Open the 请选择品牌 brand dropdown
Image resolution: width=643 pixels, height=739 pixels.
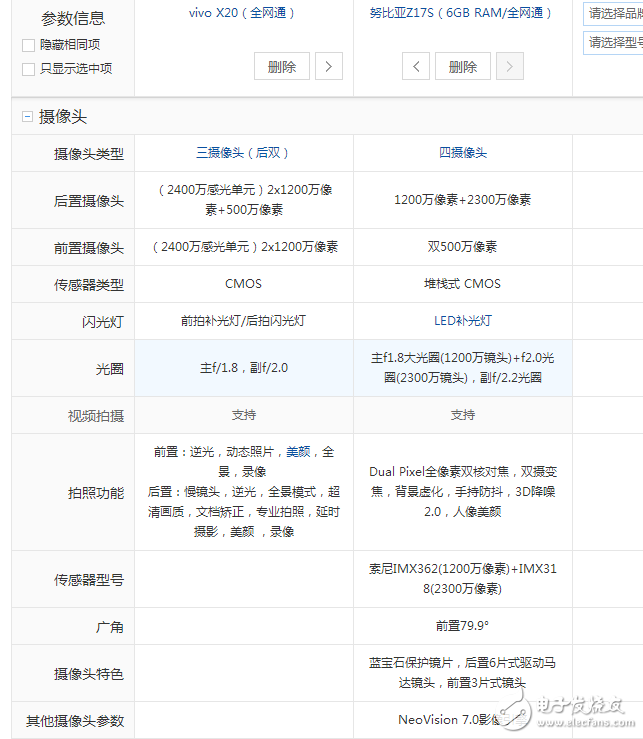pos(613,14)
